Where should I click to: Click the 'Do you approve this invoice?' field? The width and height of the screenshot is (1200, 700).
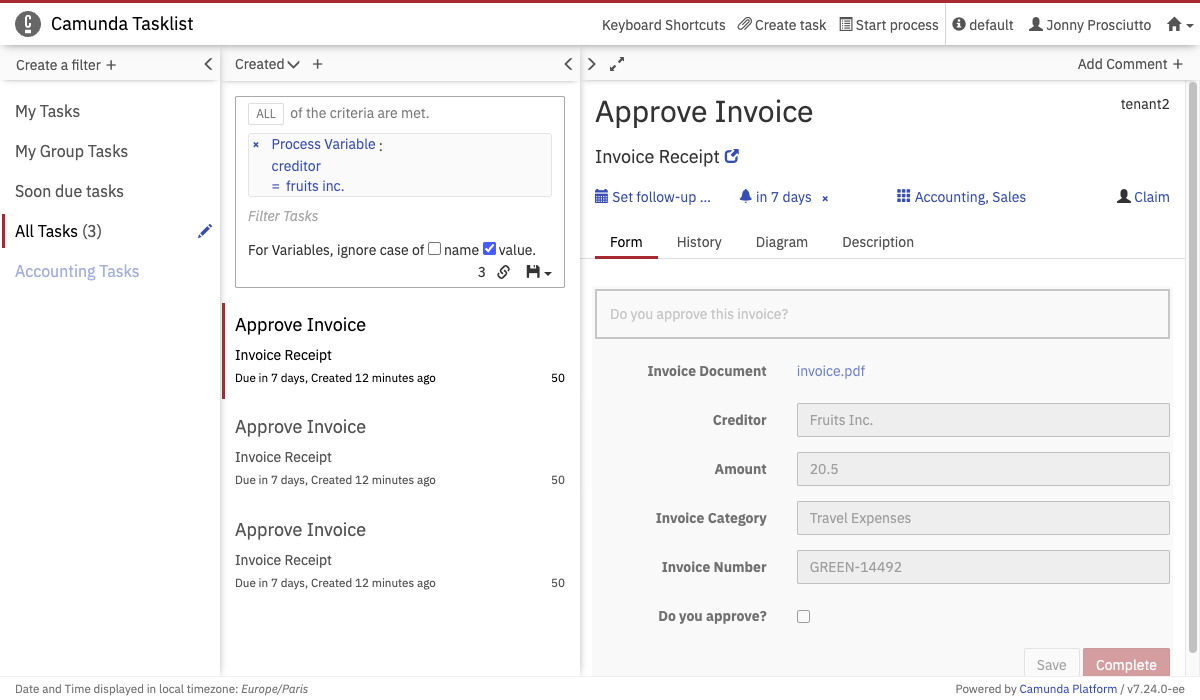[x=881, y=314]
